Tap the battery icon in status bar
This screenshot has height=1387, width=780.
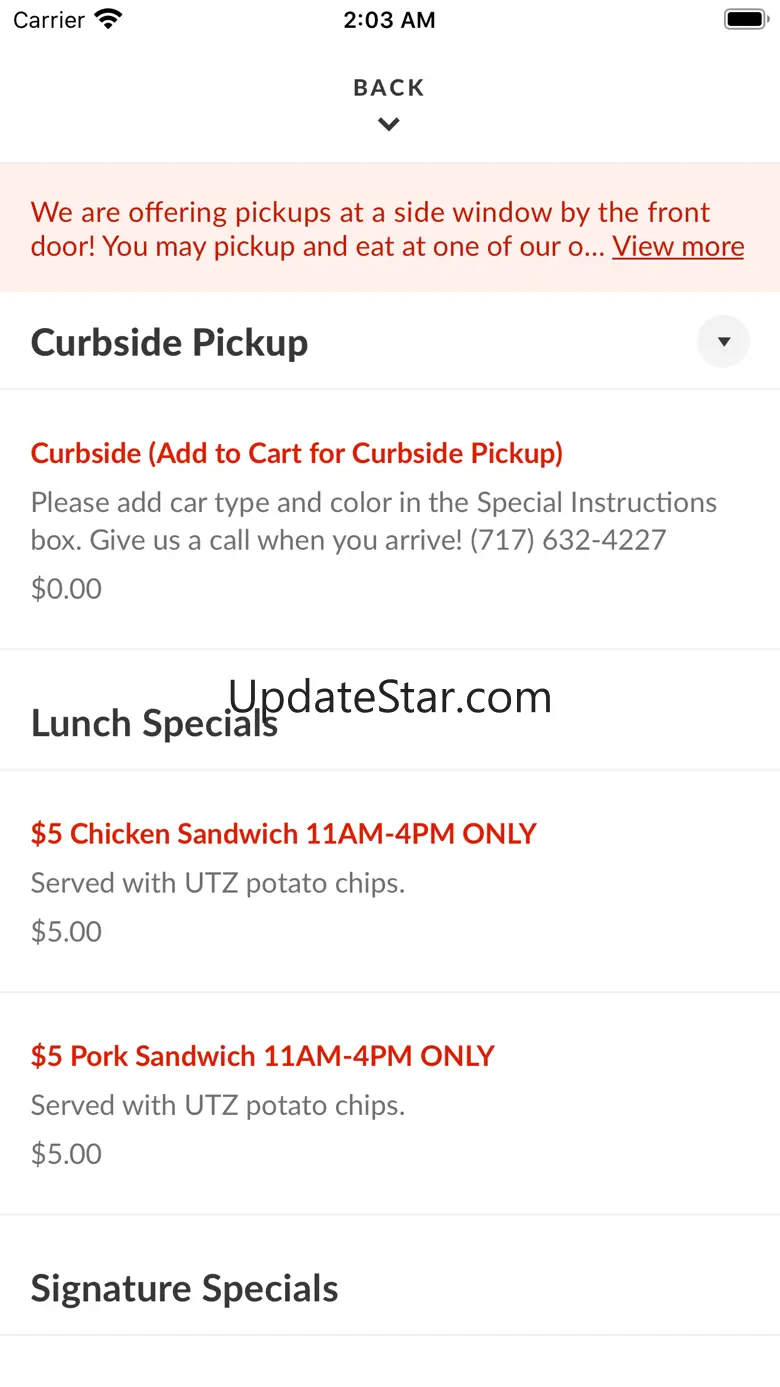tap(744, 20)
